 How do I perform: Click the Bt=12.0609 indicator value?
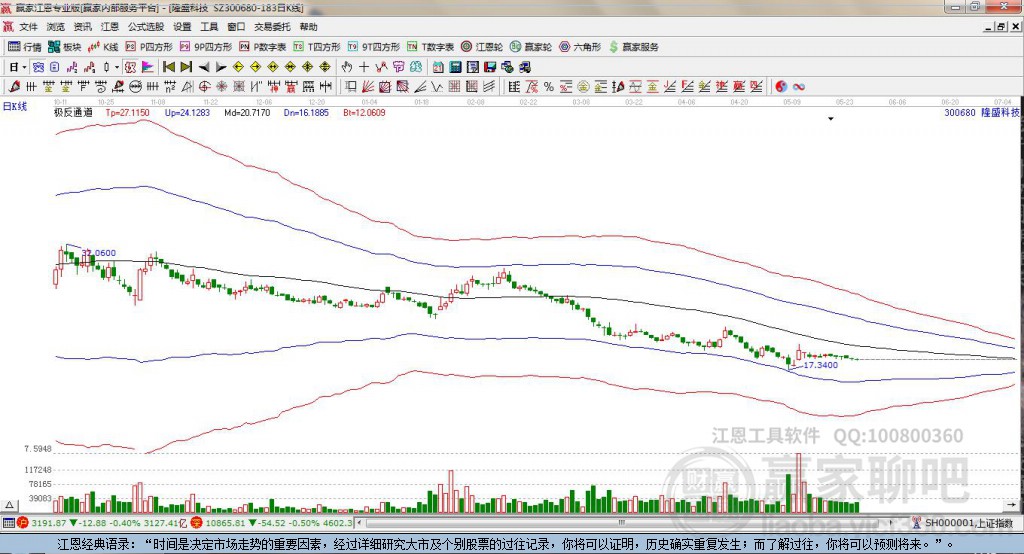coord(364,112)
